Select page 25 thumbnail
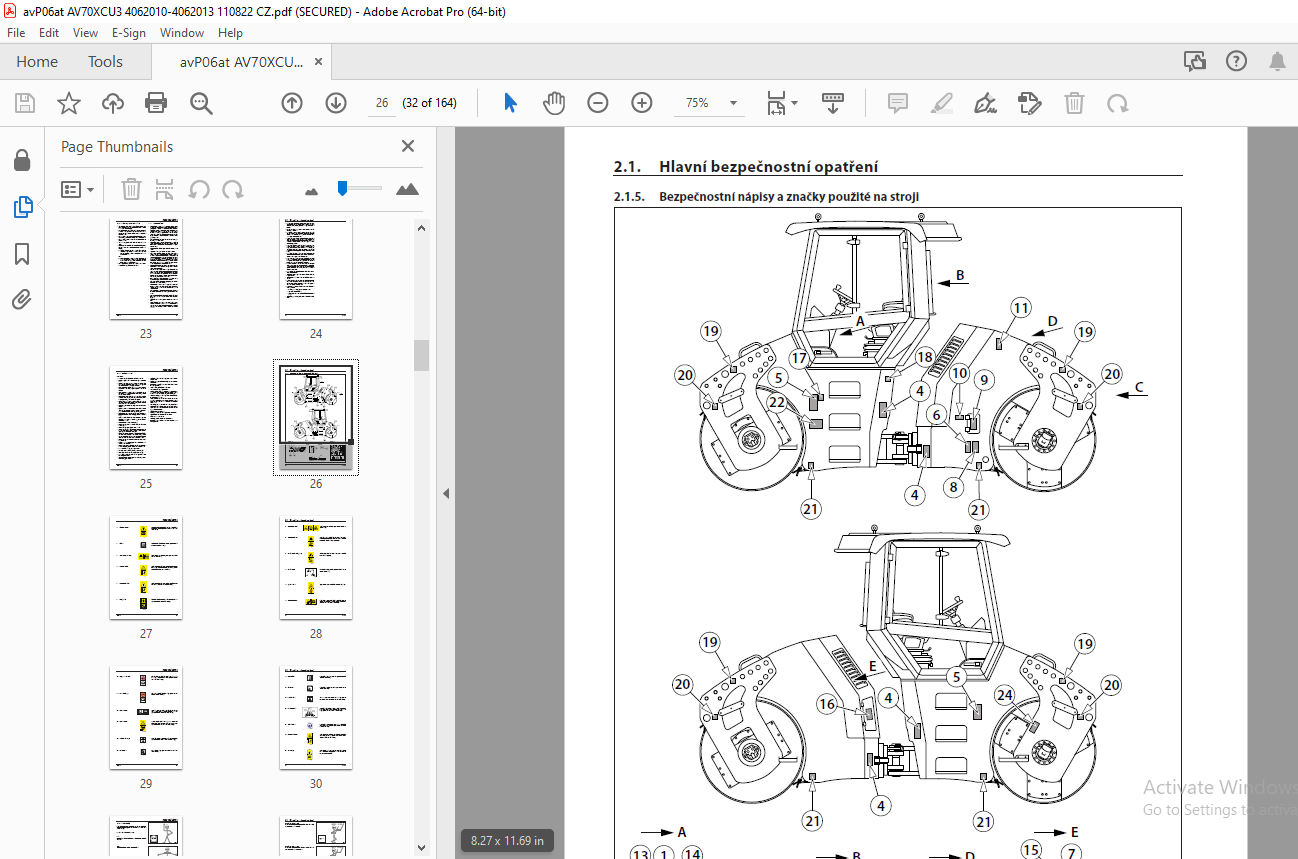1298x859 pixels. click(146, 418)
